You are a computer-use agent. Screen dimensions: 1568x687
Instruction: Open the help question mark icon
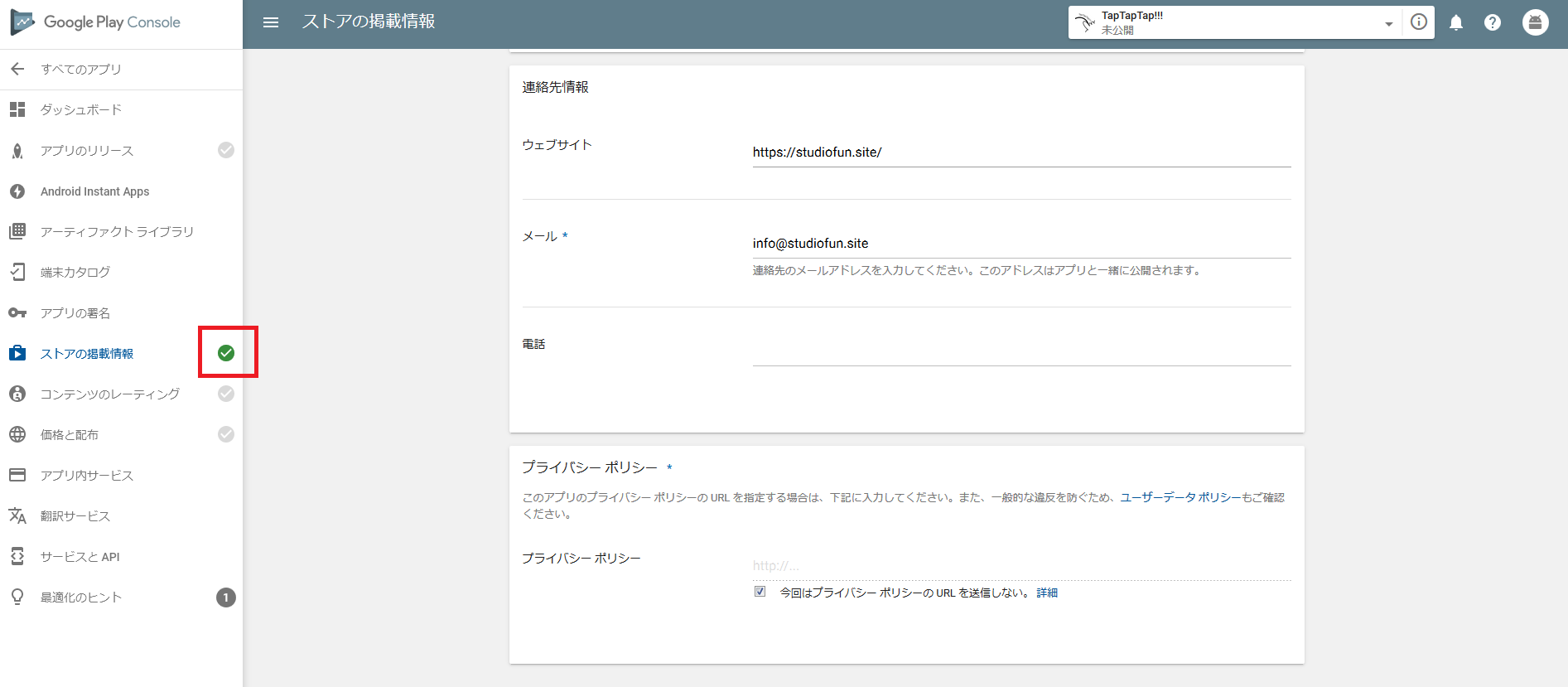coord(1493,22)
